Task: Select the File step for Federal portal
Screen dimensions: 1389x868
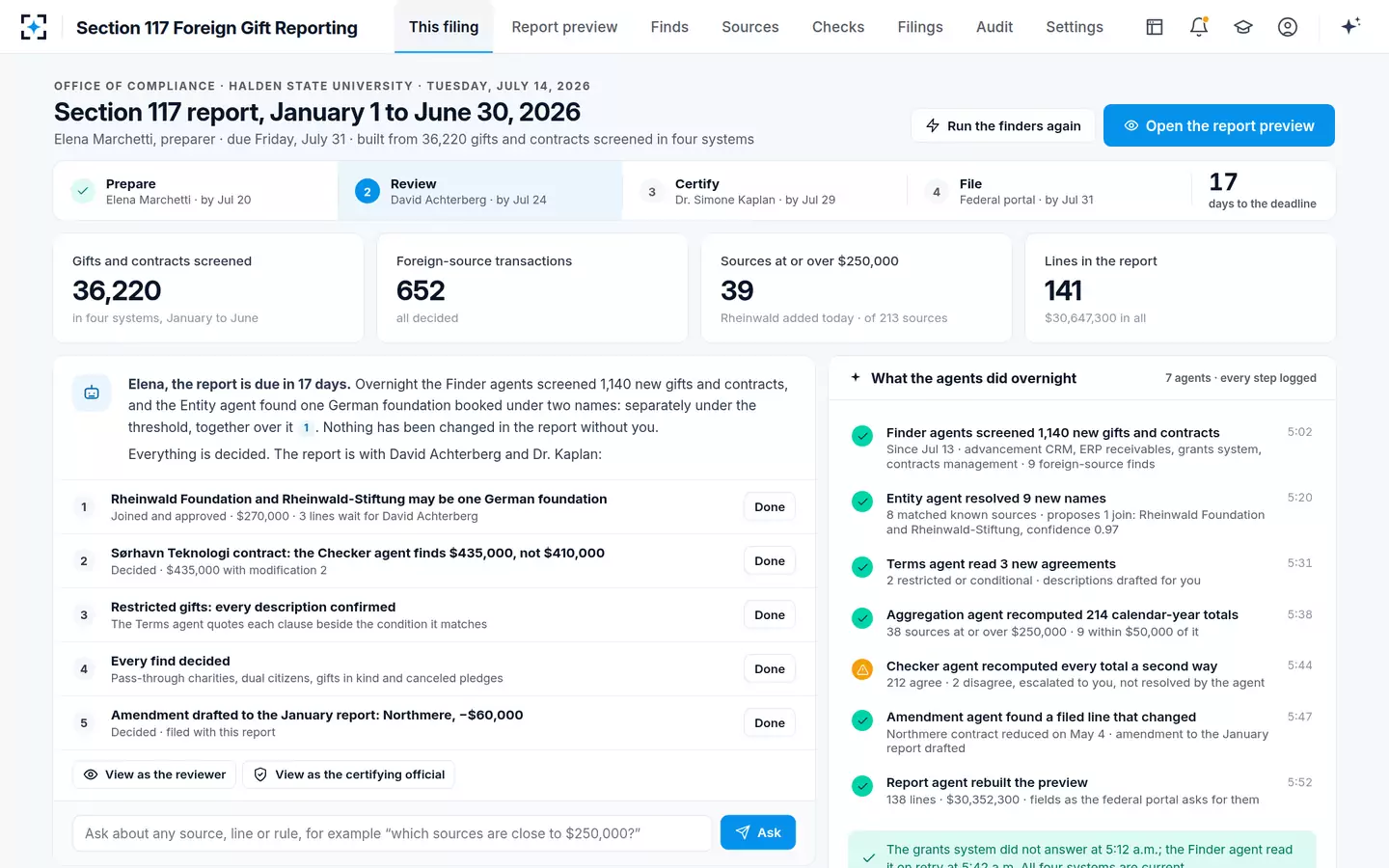Action: (1049, 191)
